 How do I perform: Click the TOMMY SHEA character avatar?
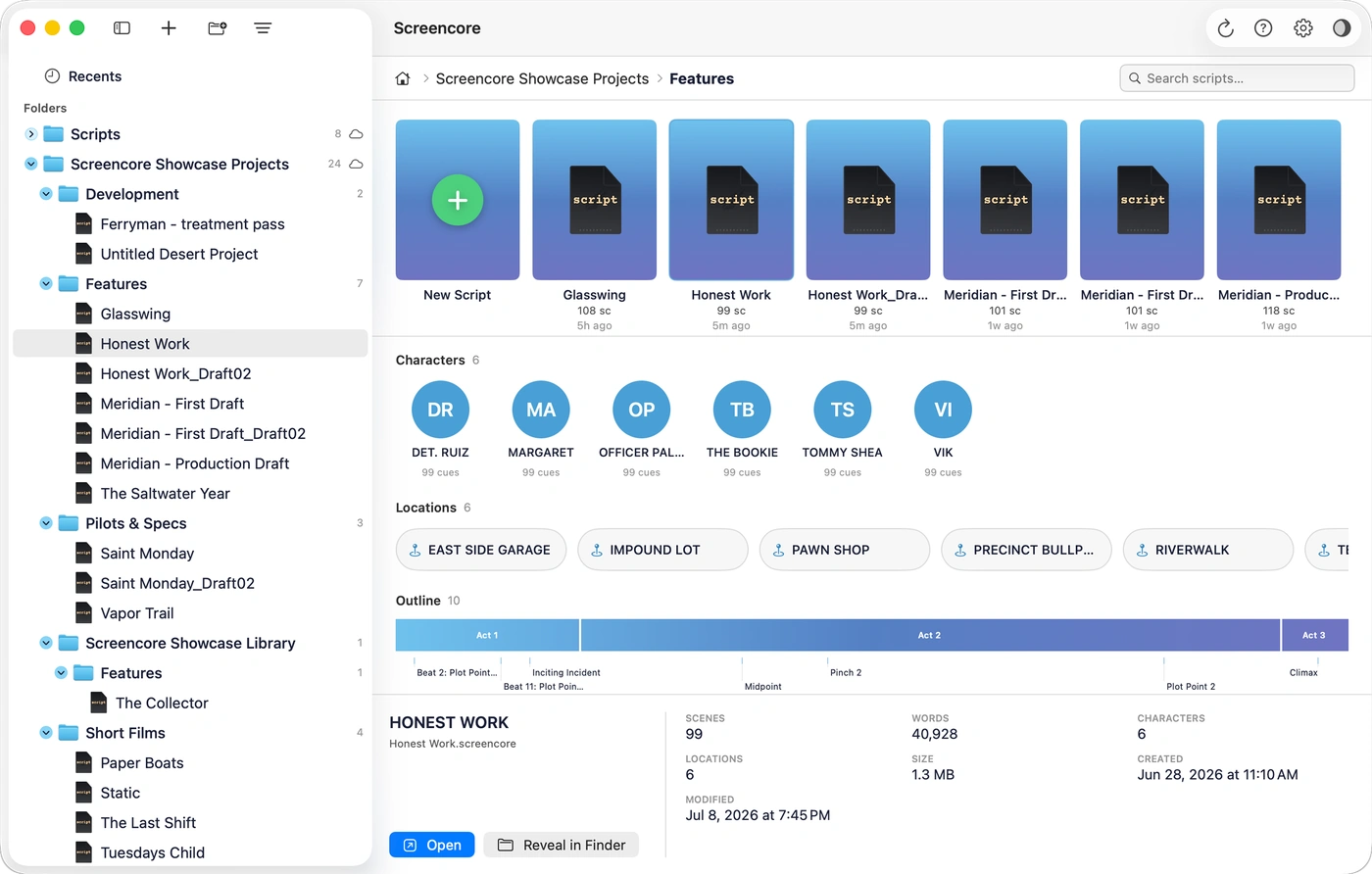click(843, 410)
